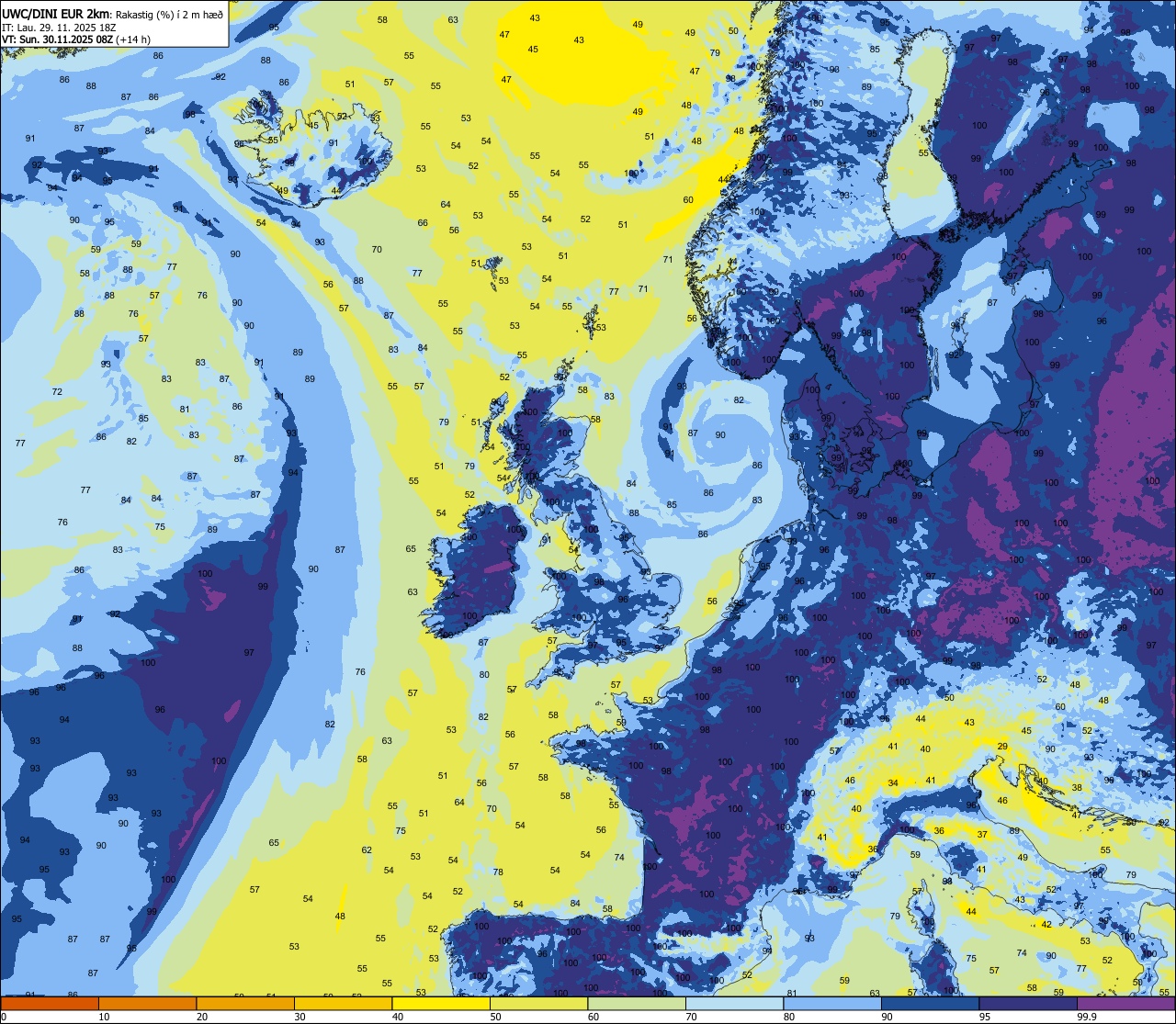Image resolution: width=1176 pixels, height=1024 pixels.
Task: Click the 20–30 legend color segment
Action: (245, 1003)
